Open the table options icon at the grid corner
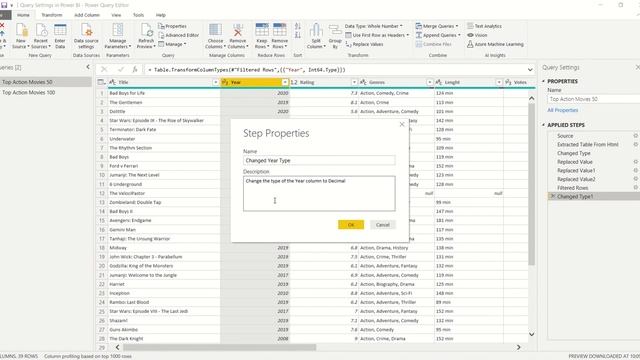 (x=102, y=82)
